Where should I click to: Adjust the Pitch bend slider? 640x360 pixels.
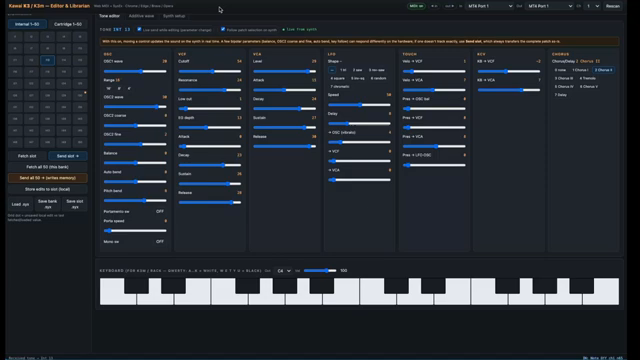135,200
